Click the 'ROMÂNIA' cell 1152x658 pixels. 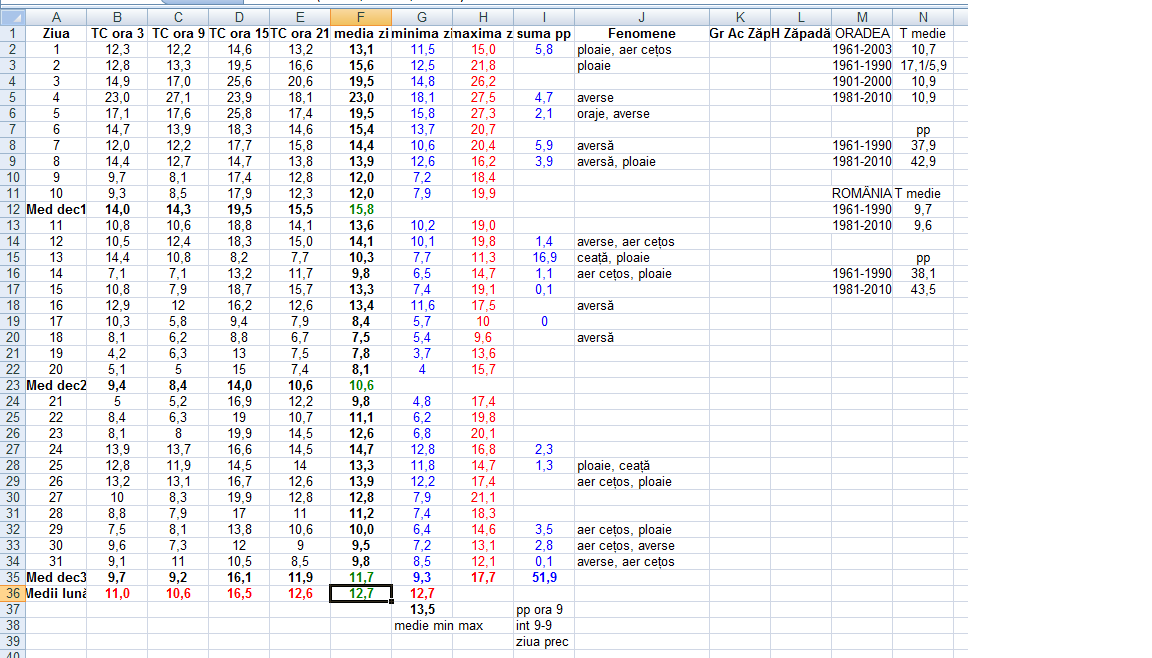click(862, 194)
